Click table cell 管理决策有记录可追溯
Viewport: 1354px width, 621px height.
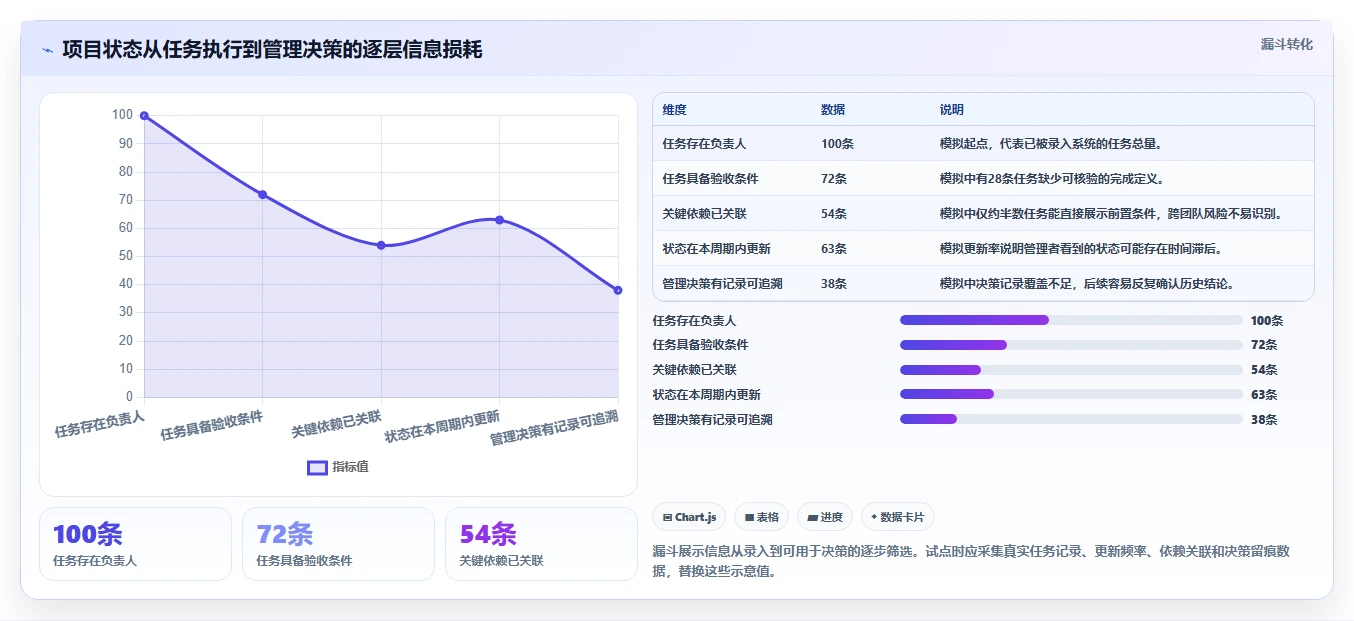click(x=722, y=284)
